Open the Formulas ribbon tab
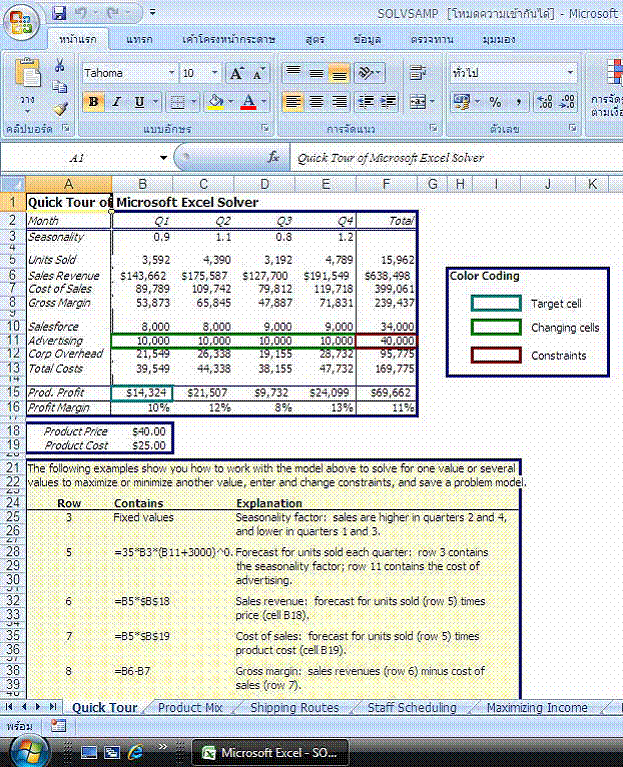This screenshot has width=623, height=767. [315, 39]
